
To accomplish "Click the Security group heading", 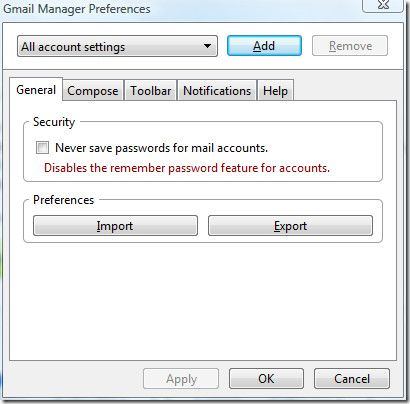I will pyautogui.click(x=54, y=122).
